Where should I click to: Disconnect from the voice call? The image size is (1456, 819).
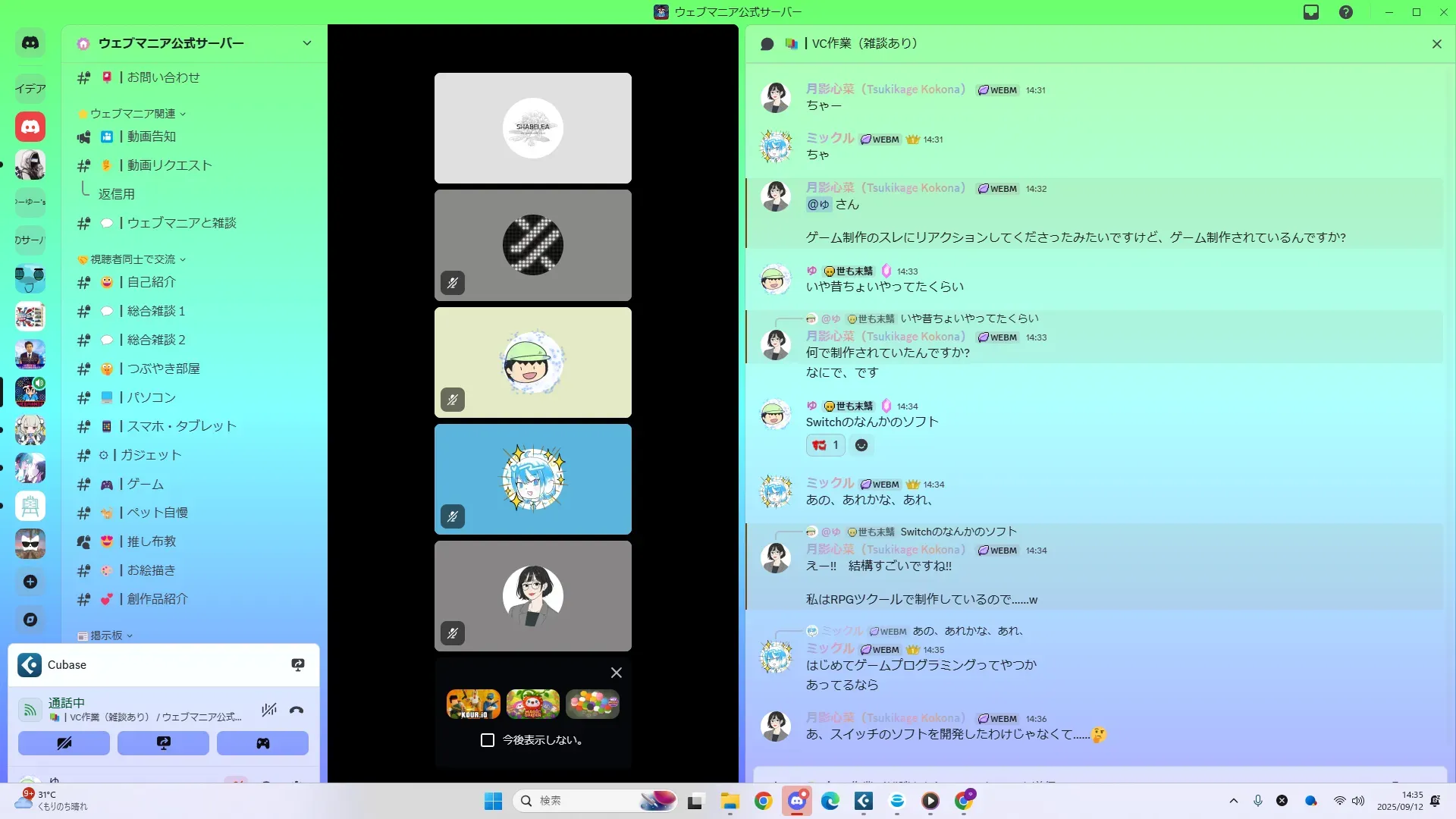297,710
